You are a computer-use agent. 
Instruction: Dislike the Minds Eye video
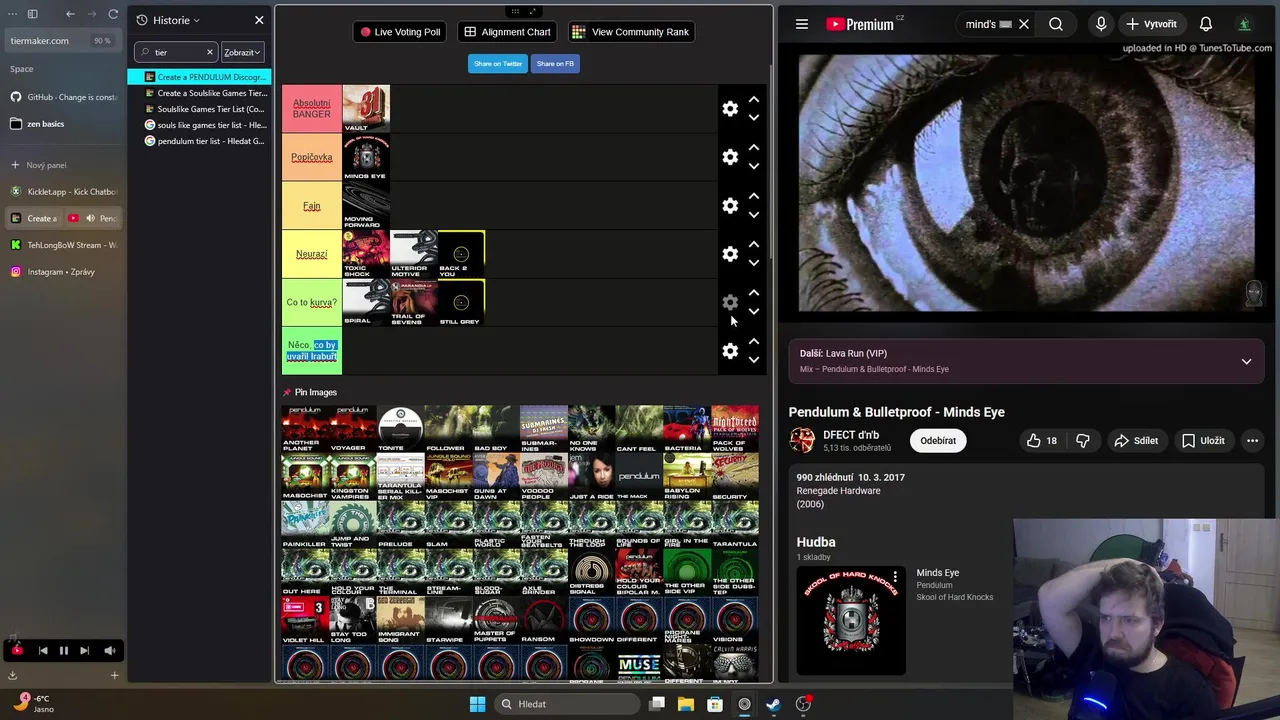1082,441
